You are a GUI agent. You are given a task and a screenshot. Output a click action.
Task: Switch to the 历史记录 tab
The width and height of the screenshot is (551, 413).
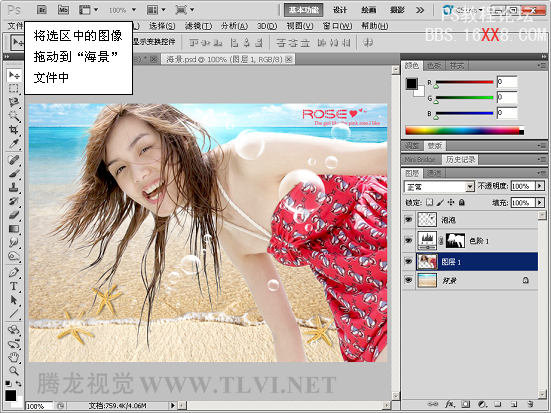460,160
